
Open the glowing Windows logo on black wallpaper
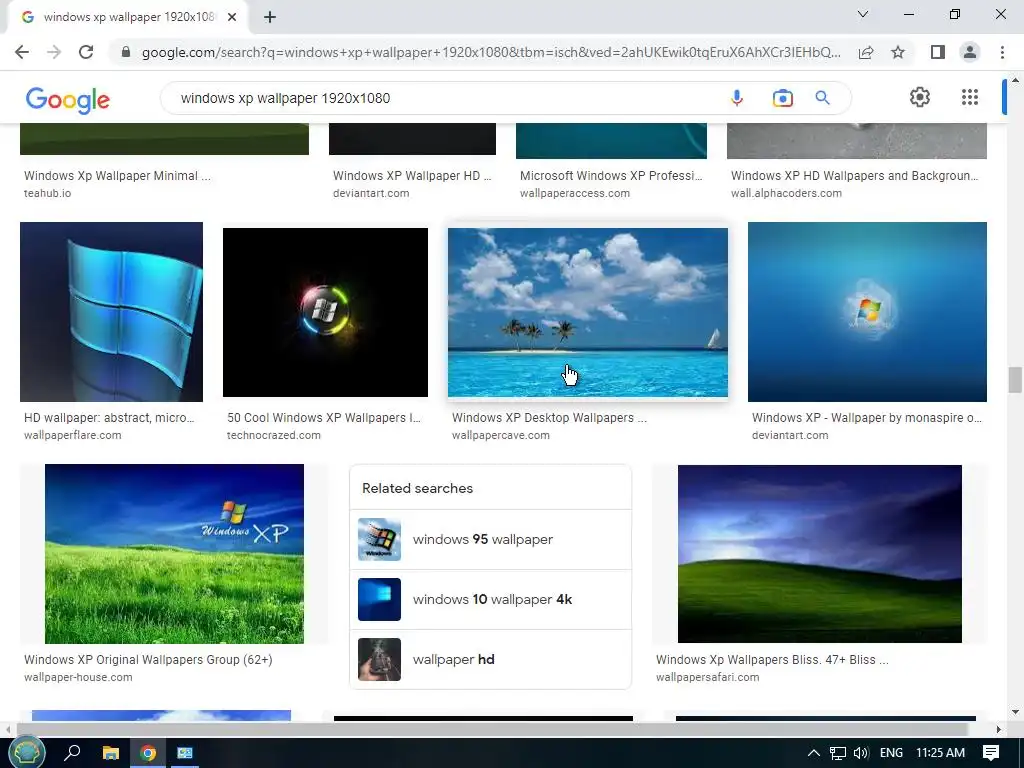point(325,312)
